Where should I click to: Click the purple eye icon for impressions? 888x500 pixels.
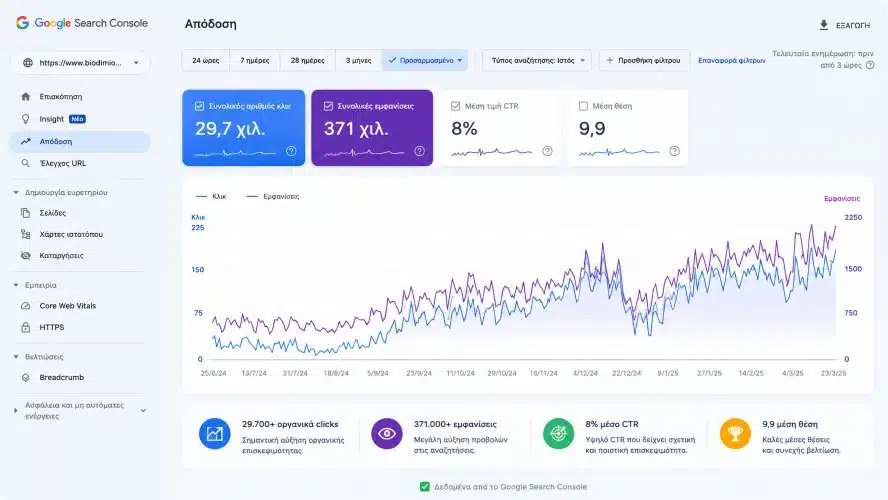[x=387, y=434]
